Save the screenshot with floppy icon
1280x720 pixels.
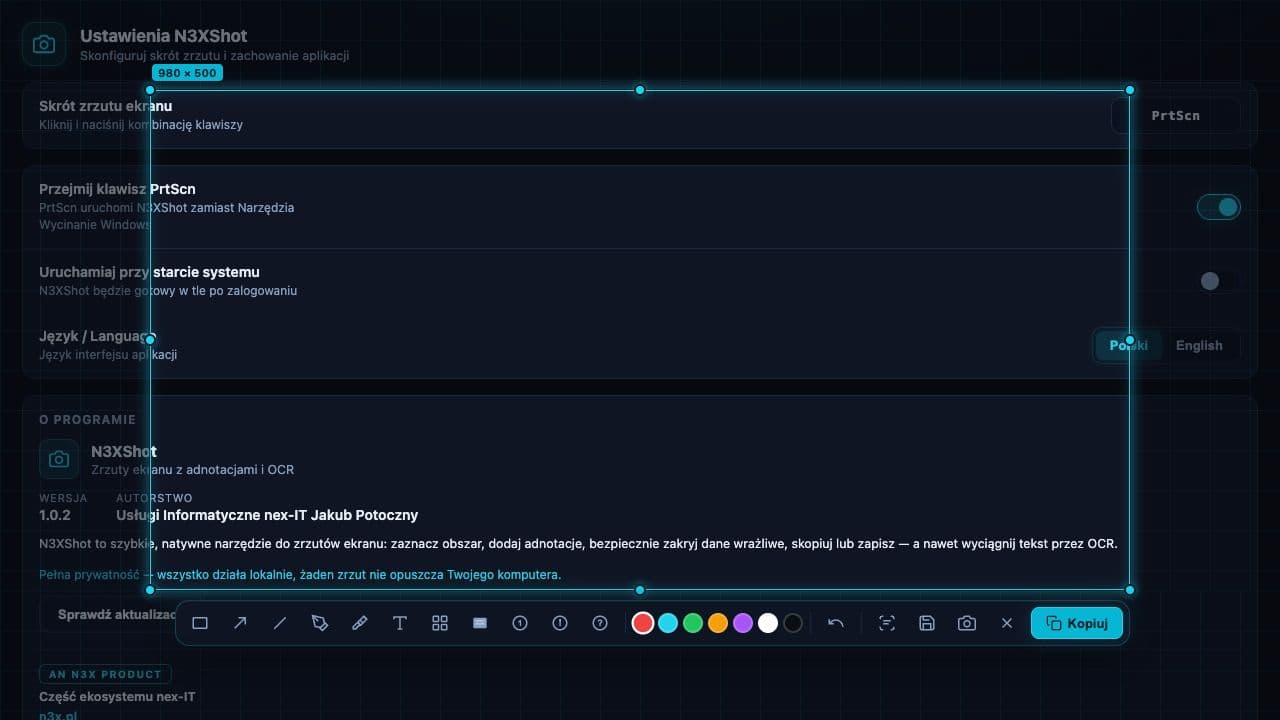pyautogui.click(x=927, y=623)
